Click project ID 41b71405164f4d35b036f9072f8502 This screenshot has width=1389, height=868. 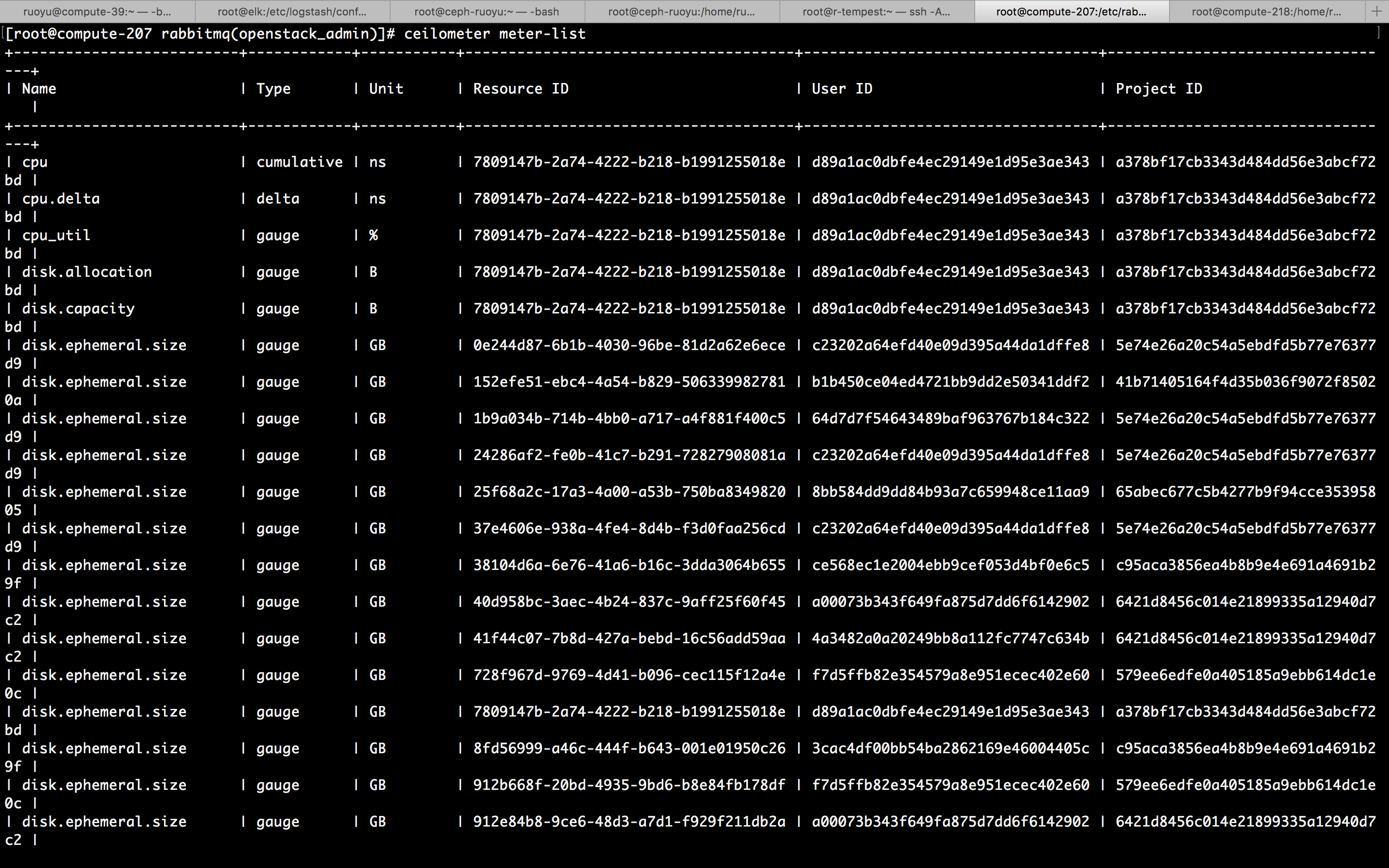[x=1245, y=382]
